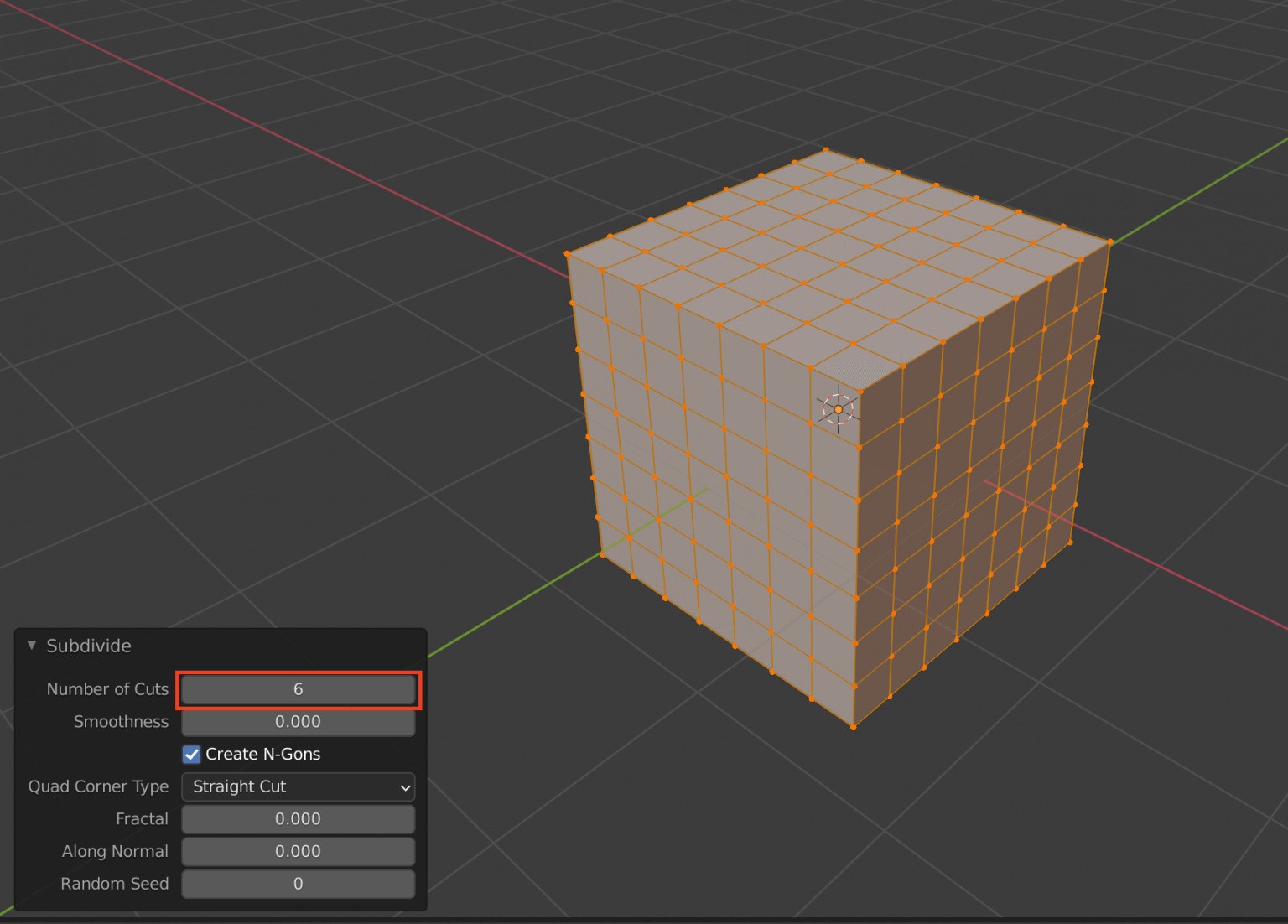The image size is (1288, 924).
Task: Click the Random Seed value field
Action: point(299,884)
